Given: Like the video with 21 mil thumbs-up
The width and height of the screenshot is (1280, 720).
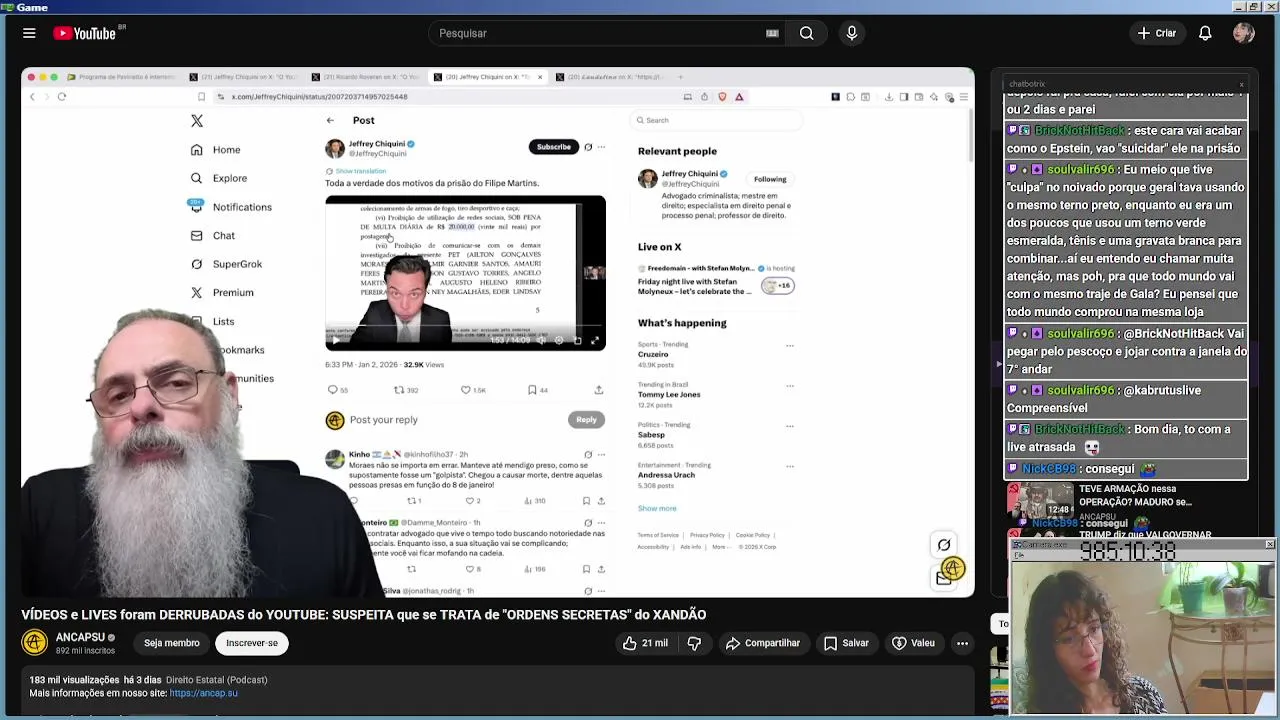Looking at the screenshot, I should click(645, 643).
